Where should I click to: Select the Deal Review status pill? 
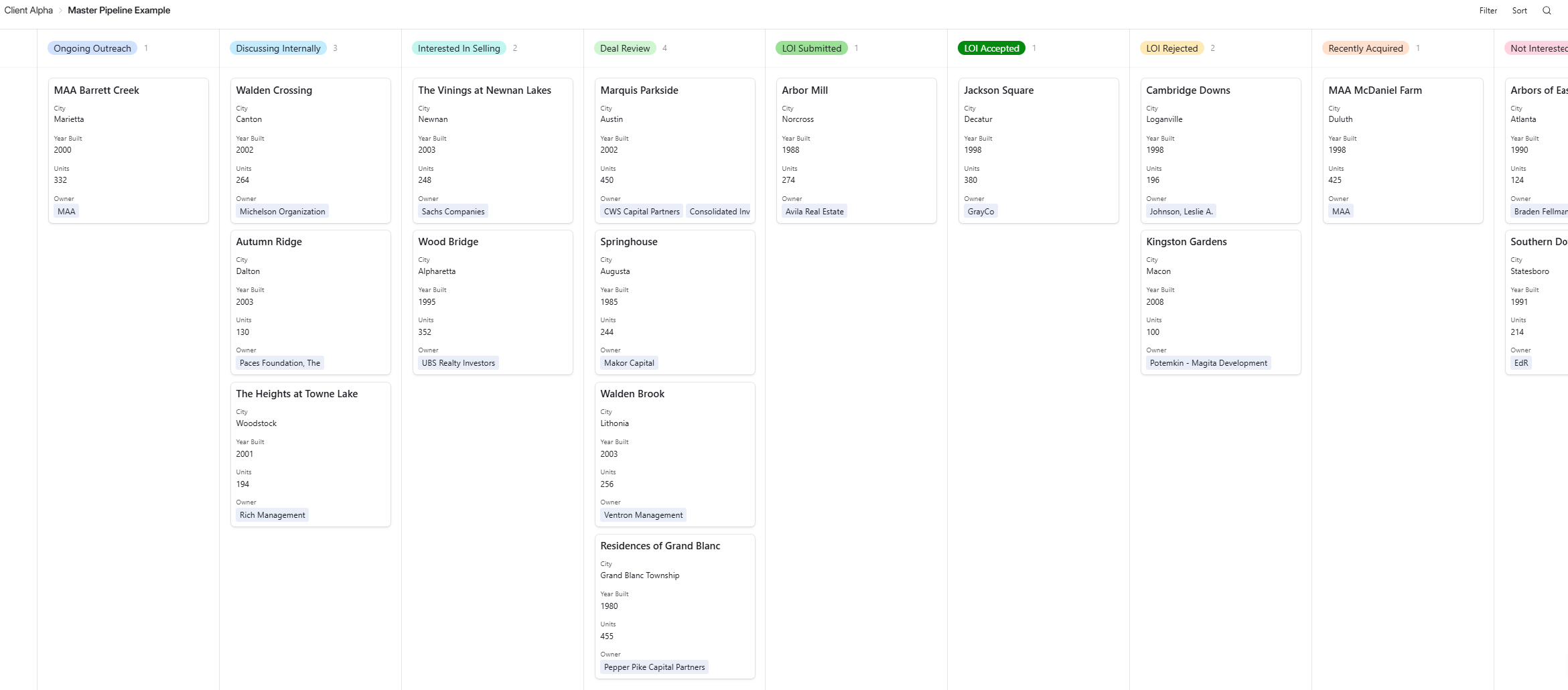pyautogui.click(x=624, y=48)
